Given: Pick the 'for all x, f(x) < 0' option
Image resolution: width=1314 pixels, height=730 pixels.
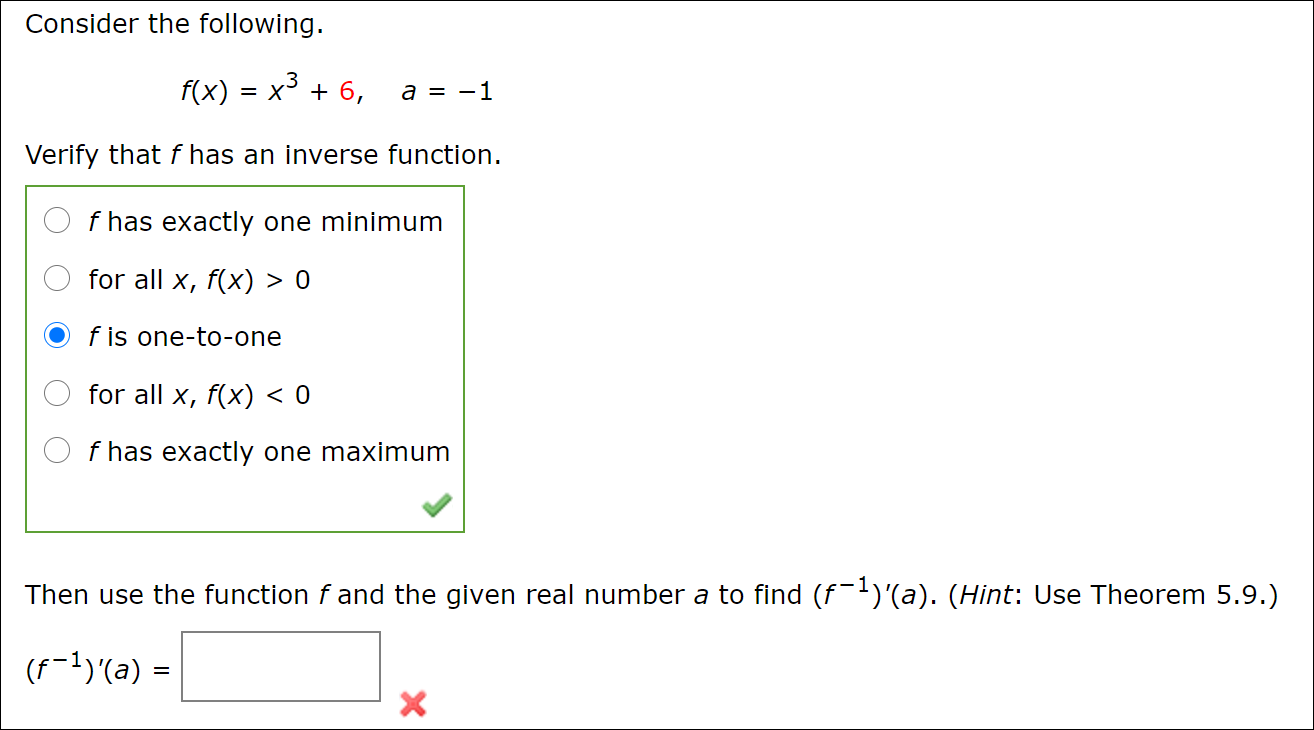Looking at the screenshot, I should tap(57, 393).
